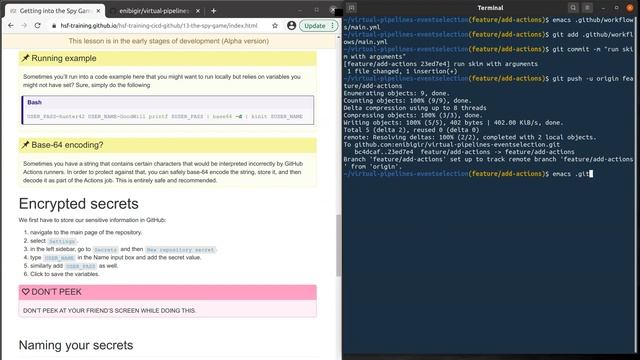Select the Secrets code text in step 3
Viewport: 640px width, 360px height.
105,249
